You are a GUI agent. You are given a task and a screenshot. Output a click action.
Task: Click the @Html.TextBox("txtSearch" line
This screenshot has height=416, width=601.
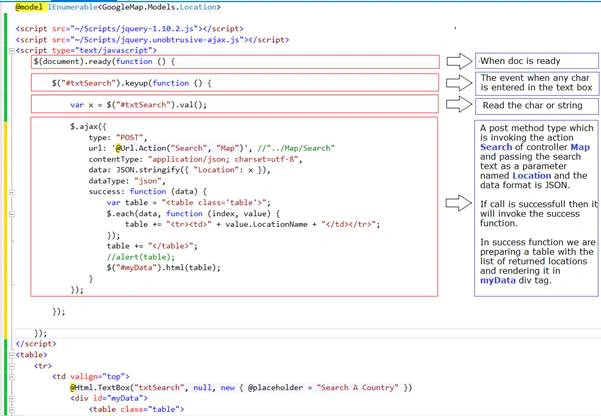241,388
